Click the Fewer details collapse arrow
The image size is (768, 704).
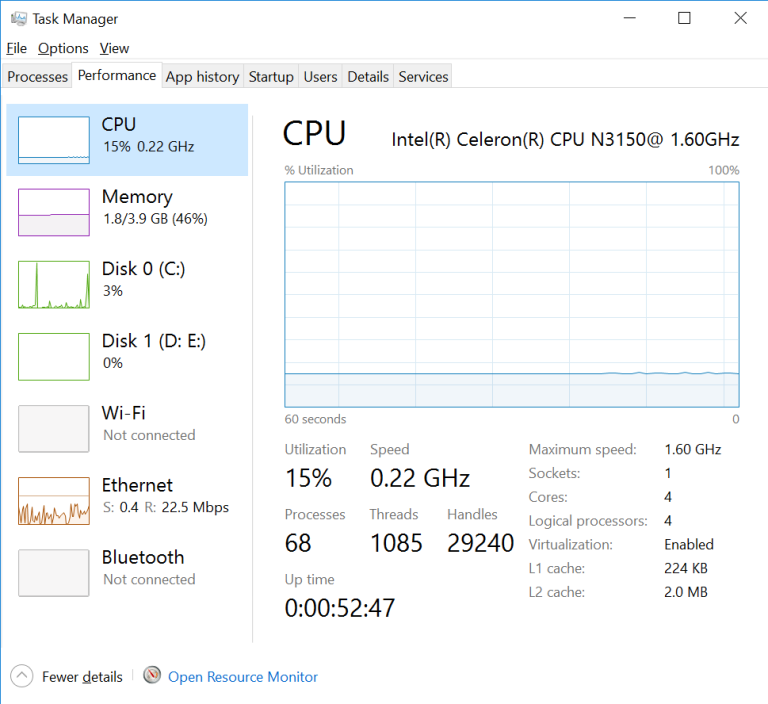(22, 676)
